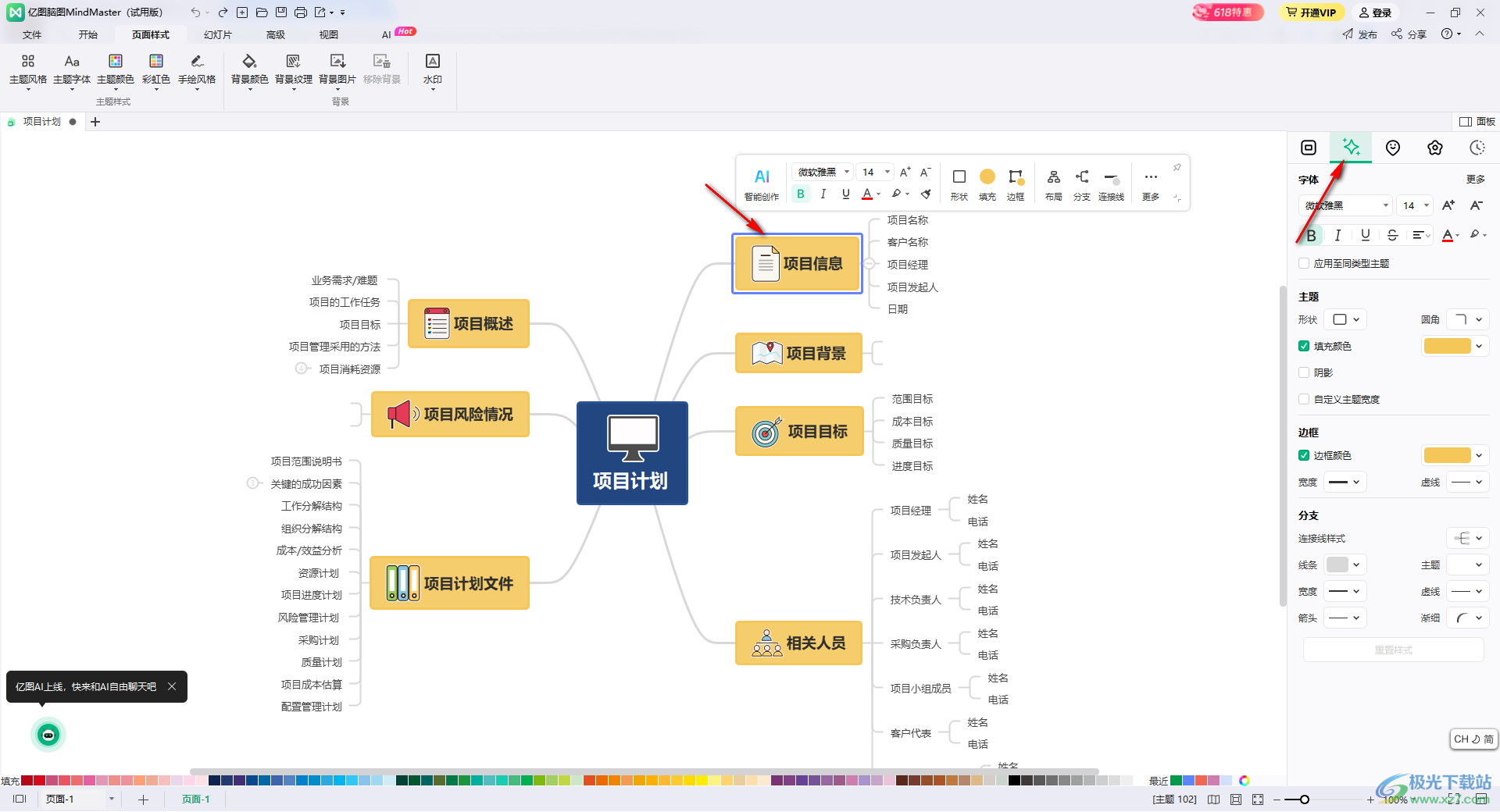Open border 宽度 width dropdown
1500x812 pixels.
(1345, 482)
